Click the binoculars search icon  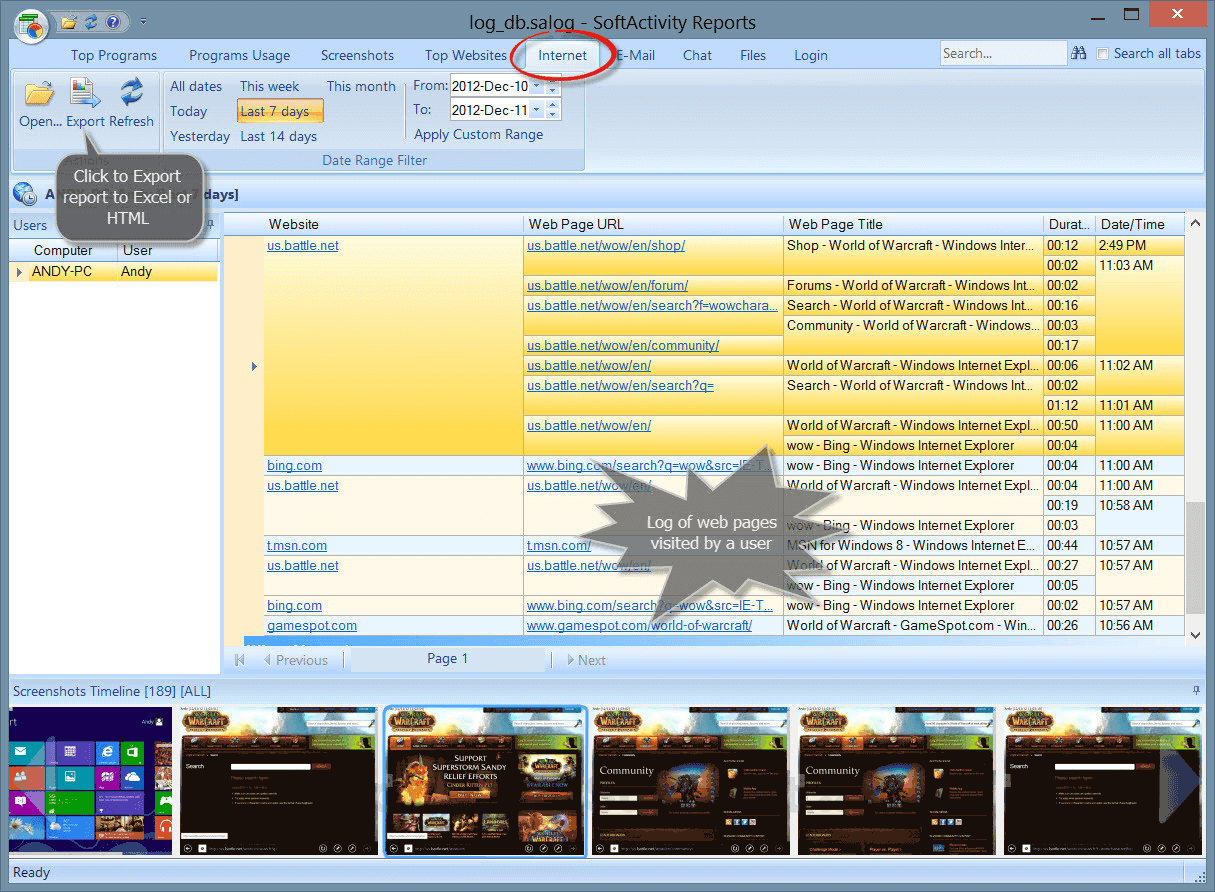pos(1079,54)
